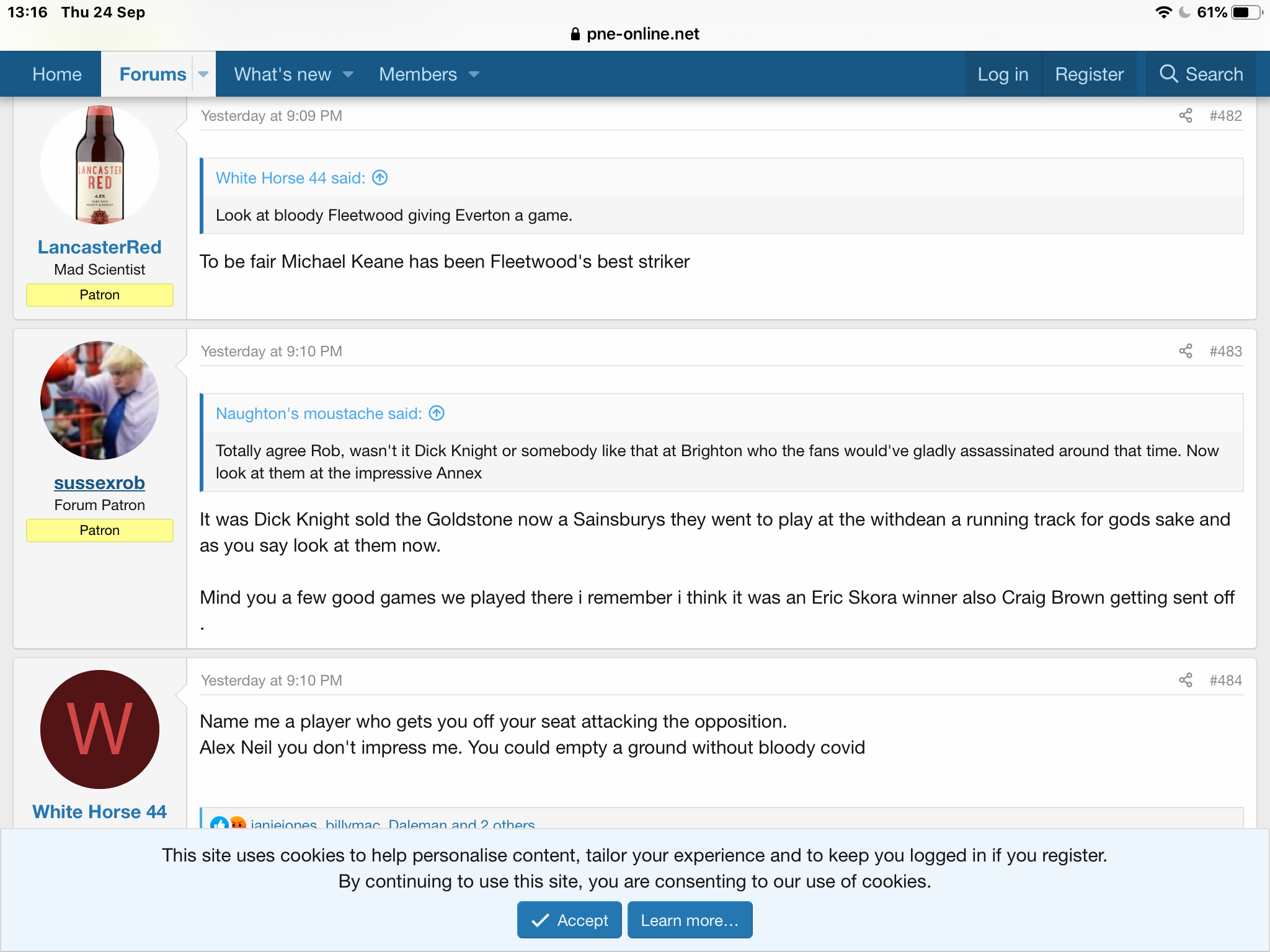Expand the Forums dropdown arrow
This screenshot has height=952, width=1270.
203,74
